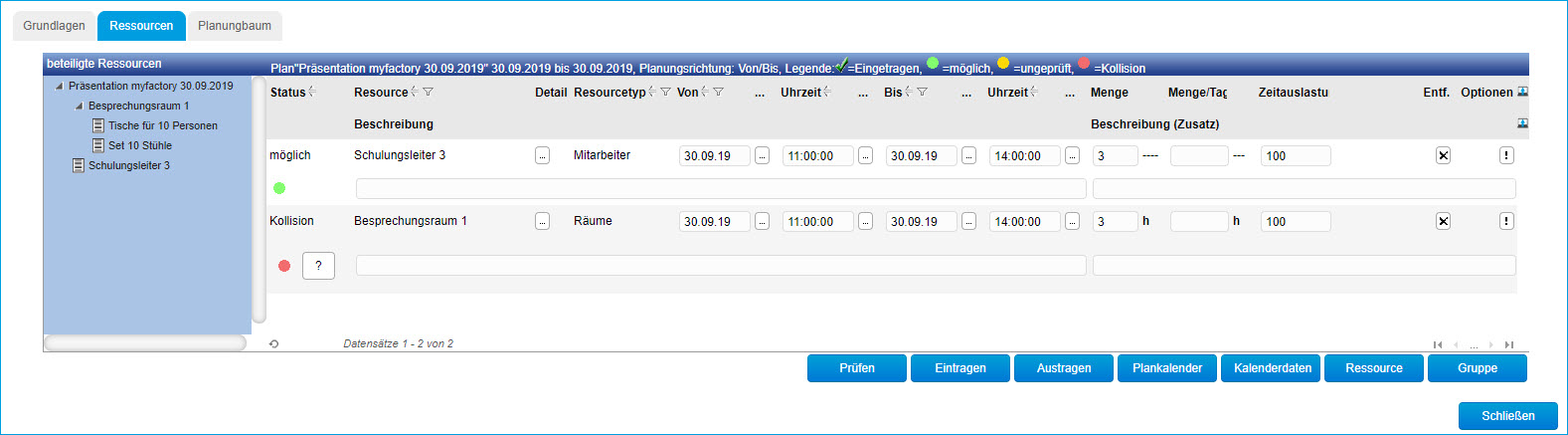Image resolution: width=1568 pixels, height=435 pixels.
Task: Click the Kollision status text
Action: (x=291, y=221)
